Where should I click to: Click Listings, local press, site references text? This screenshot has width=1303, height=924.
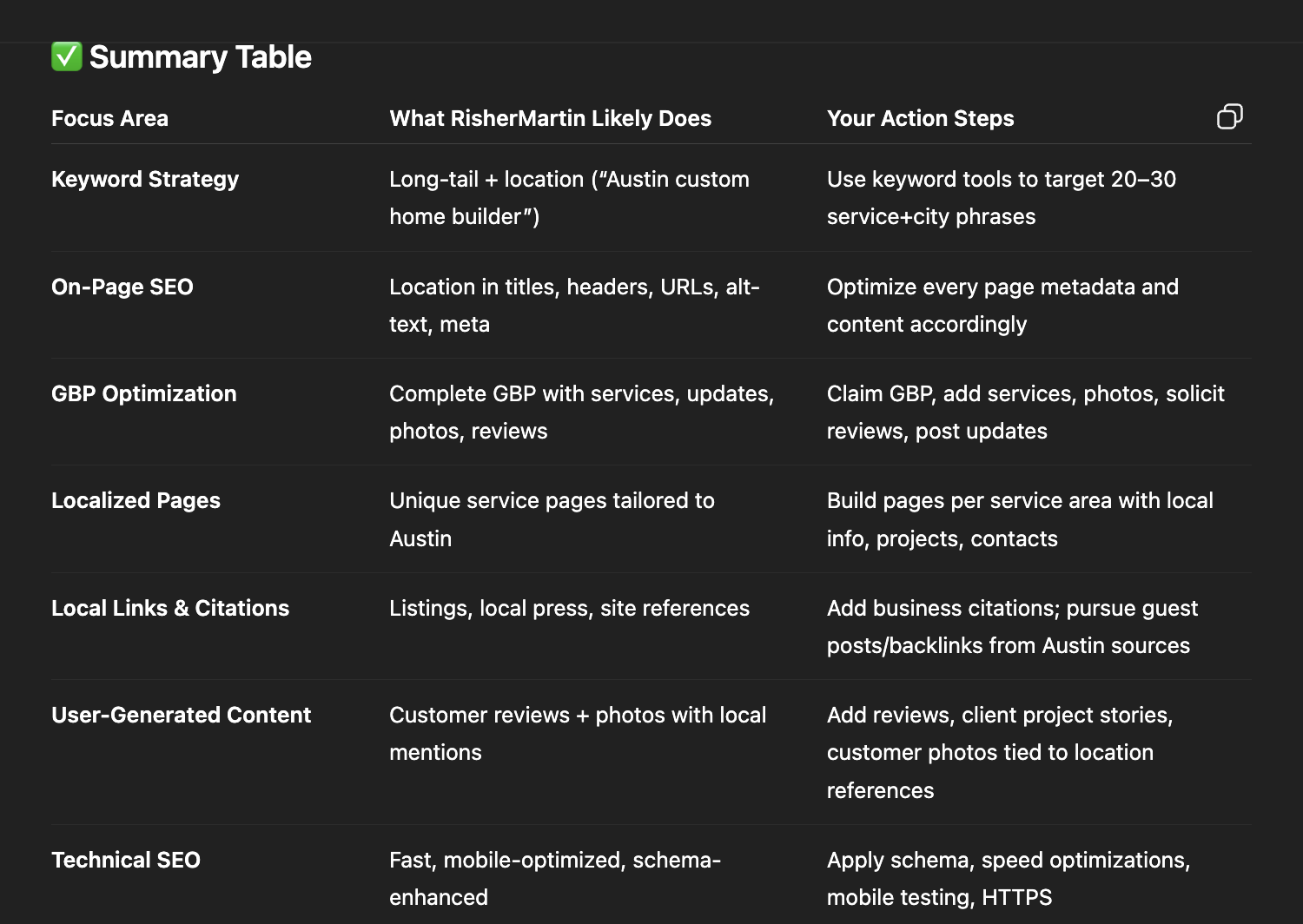point(569,608)
